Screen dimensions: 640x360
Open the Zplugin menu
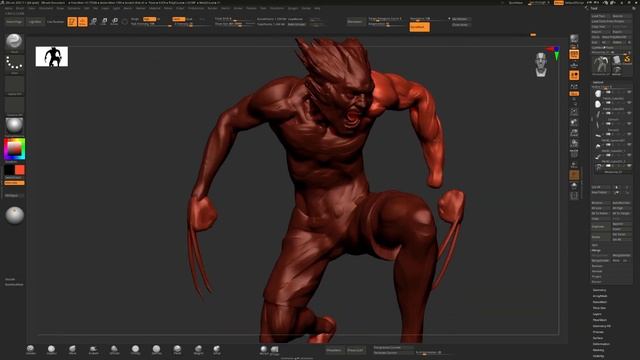[293, 8]
